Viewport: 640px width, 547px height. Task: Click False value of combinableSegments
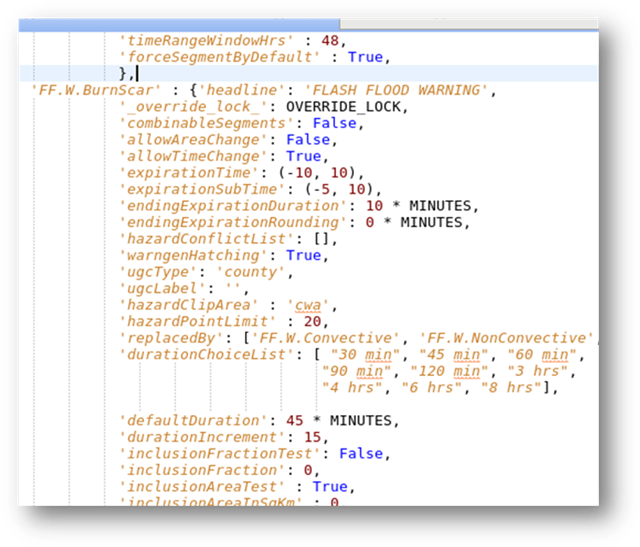pyautogui.click(x=335, y=123)
